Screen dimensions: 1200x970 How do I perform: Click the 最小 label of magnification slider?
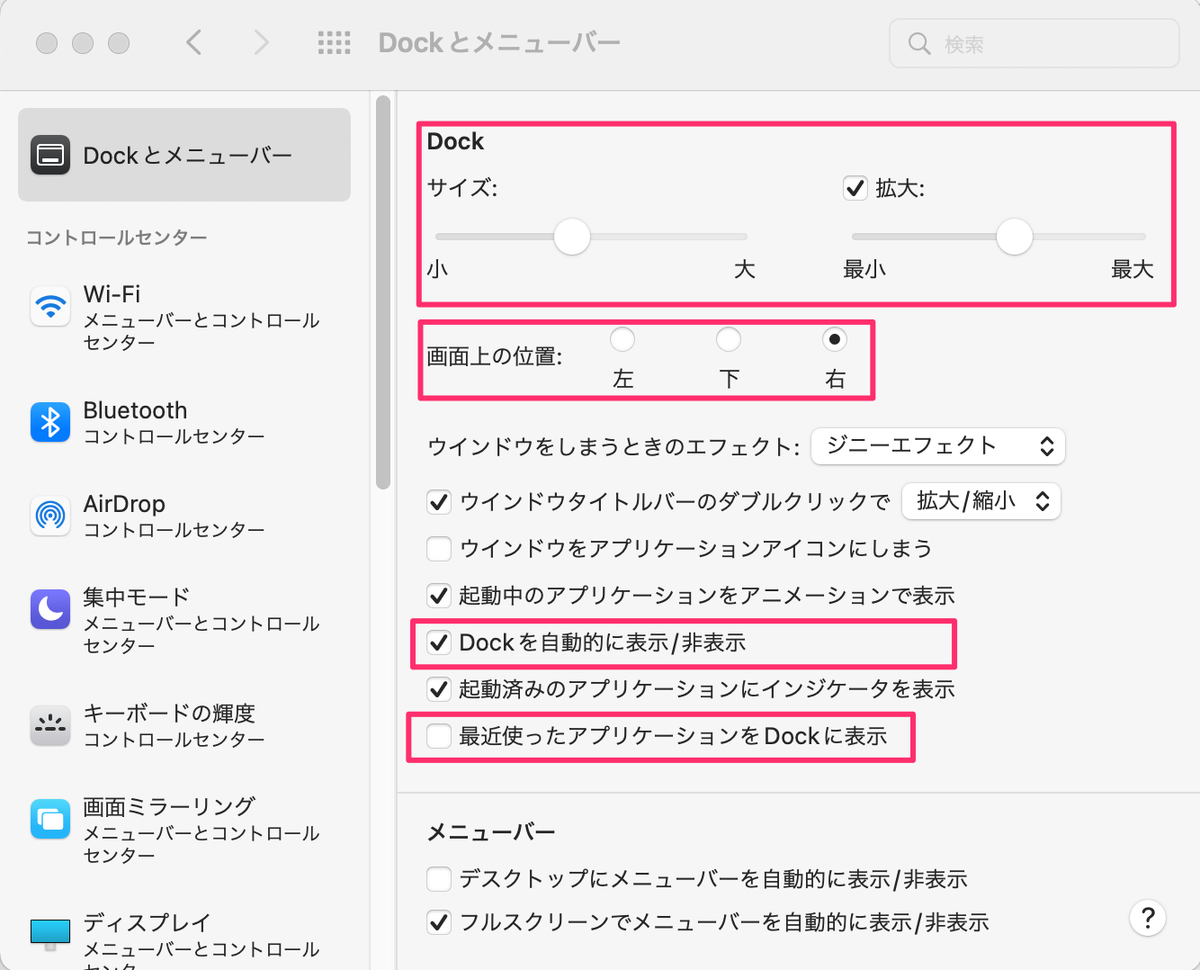(x=865, y=269)
